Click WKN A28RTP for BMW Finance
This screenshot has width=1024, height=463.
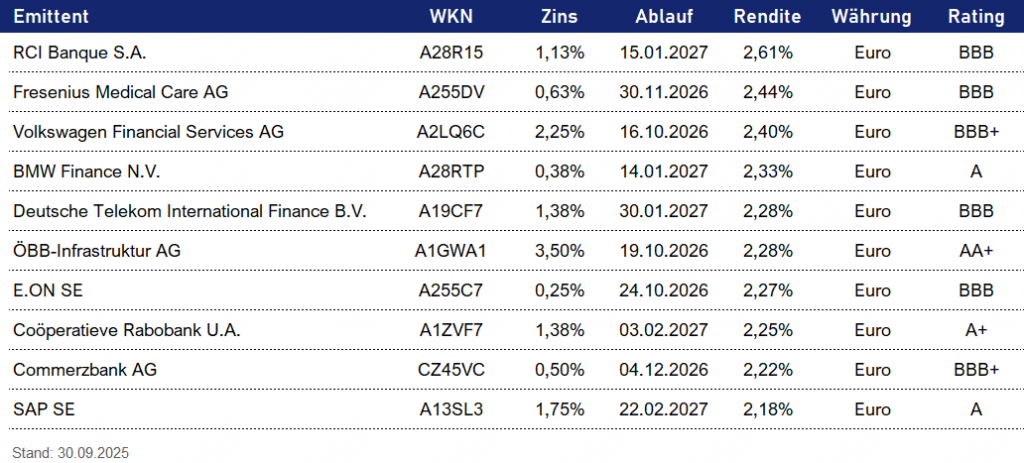click(x=452, y=171)
